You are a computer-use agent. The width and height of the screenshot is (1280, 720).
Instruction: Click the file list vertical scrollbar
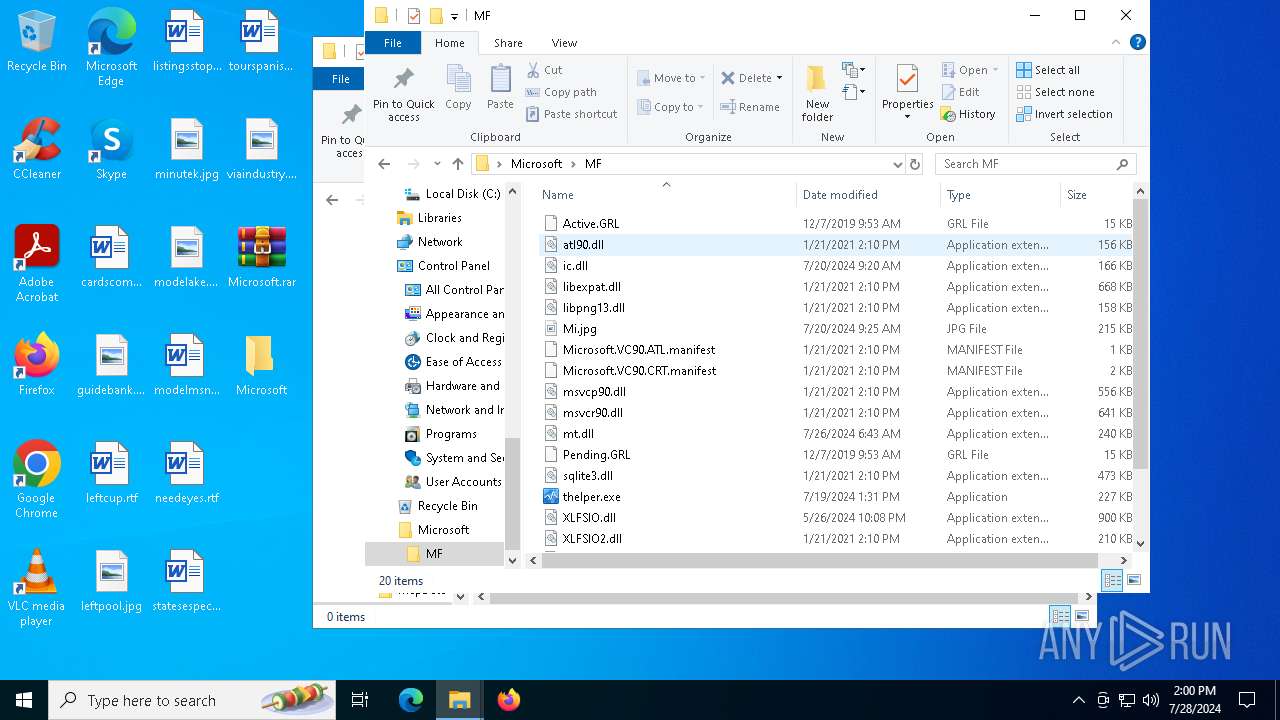[x=1140, y=335]
